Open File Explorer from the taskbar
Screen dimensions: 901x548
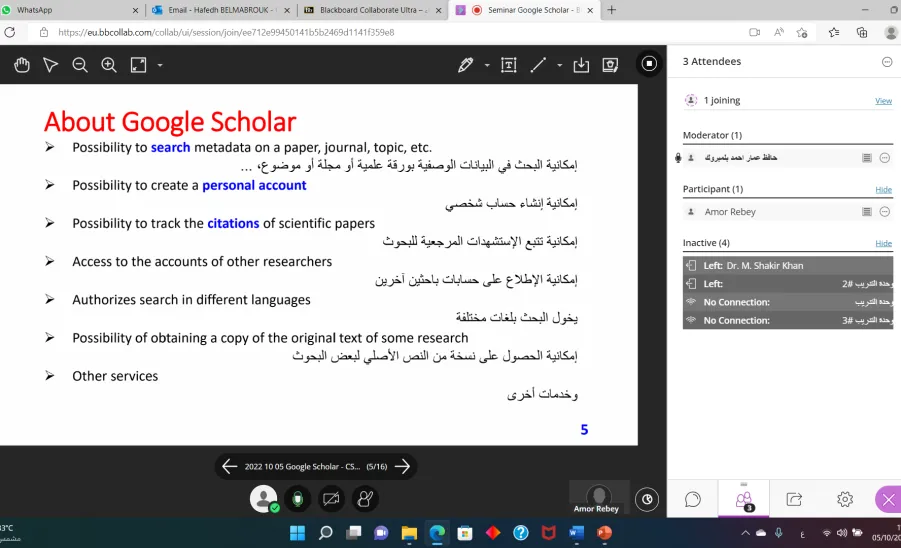point(409,533)
